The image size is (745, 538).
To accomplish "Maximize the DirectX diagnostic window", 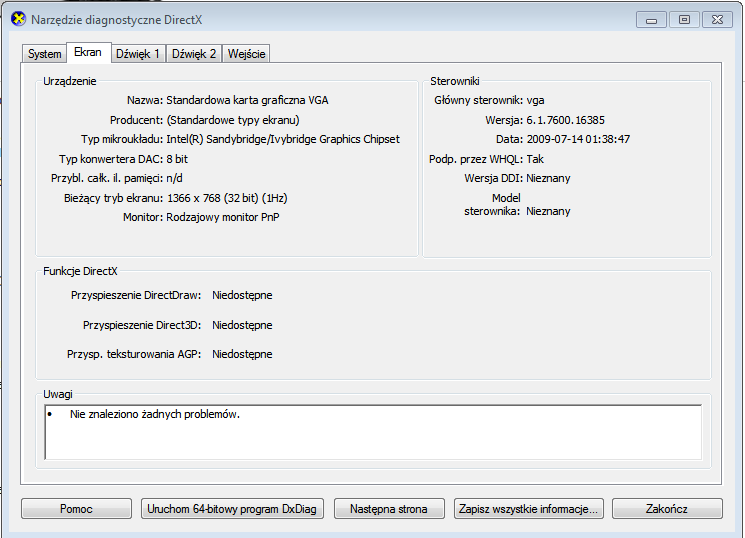I will pos(684,20).
